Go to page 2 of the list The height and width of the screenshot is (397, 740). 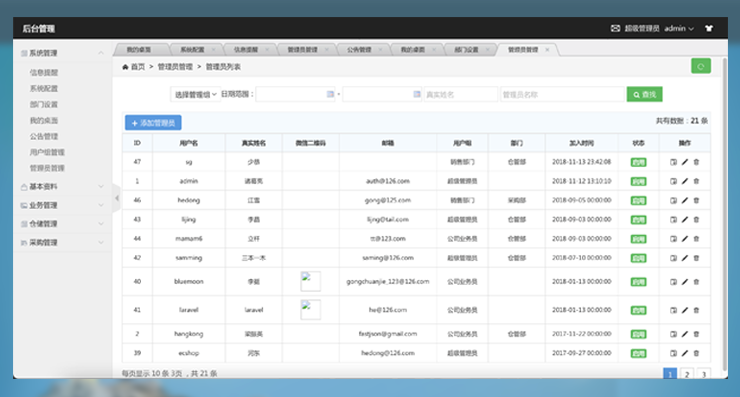tap(687, 374)
